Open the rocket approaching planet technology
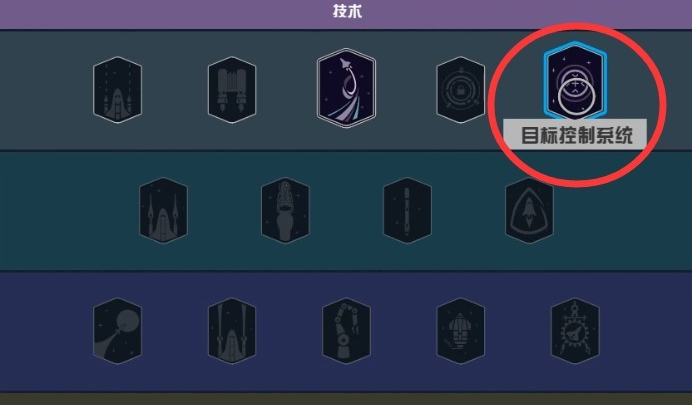This screenshot has height=405, width=692. pos(117,331)
